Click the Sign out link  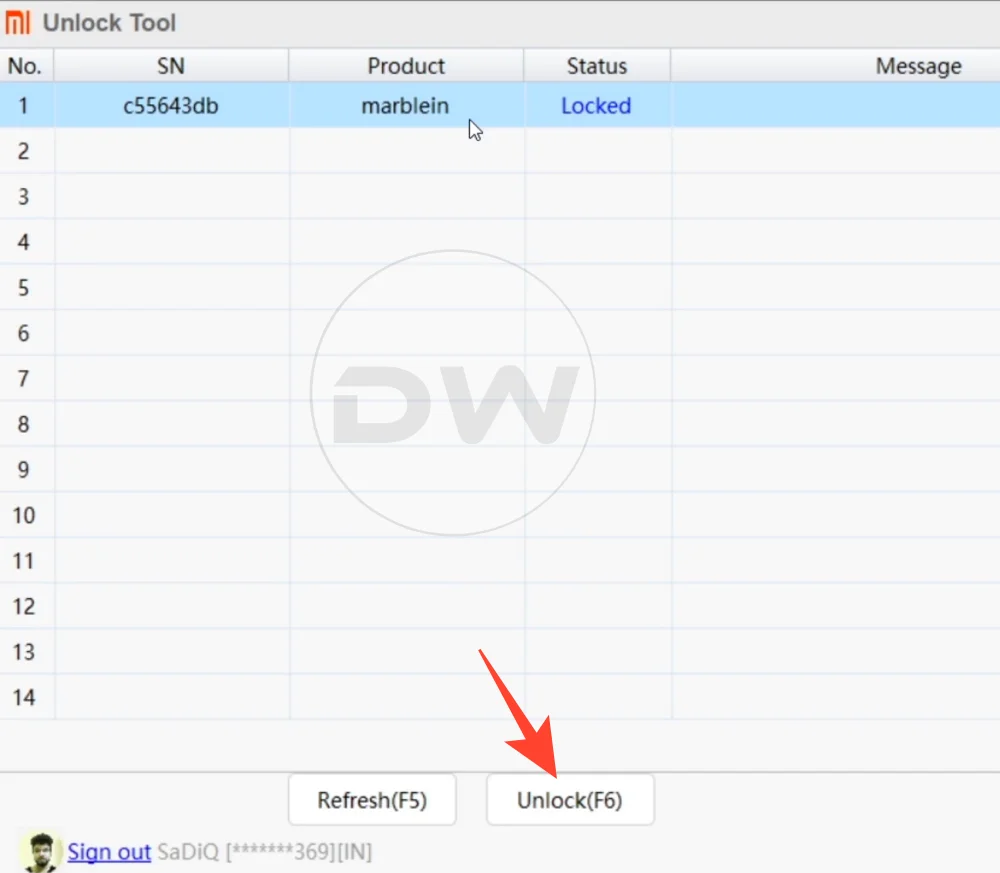pos(109,852)
